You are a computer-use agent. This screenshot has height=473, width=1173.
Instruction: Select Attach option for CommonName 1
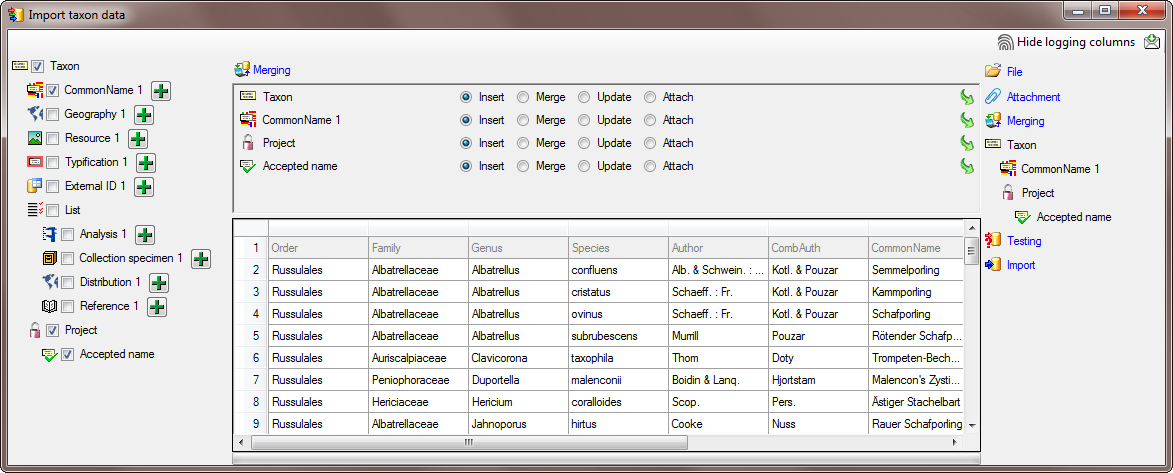pyautogui.click(x=651, y=121)
